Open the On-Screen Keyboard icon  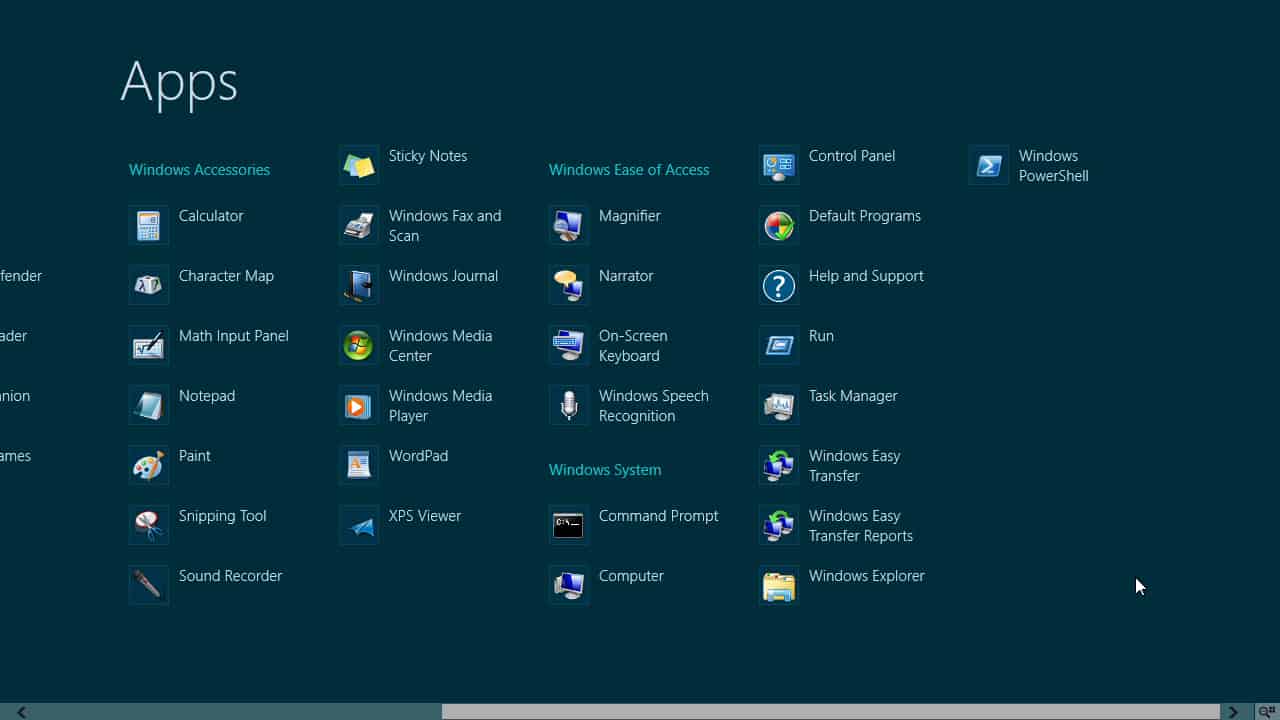(x=569, y=346)
